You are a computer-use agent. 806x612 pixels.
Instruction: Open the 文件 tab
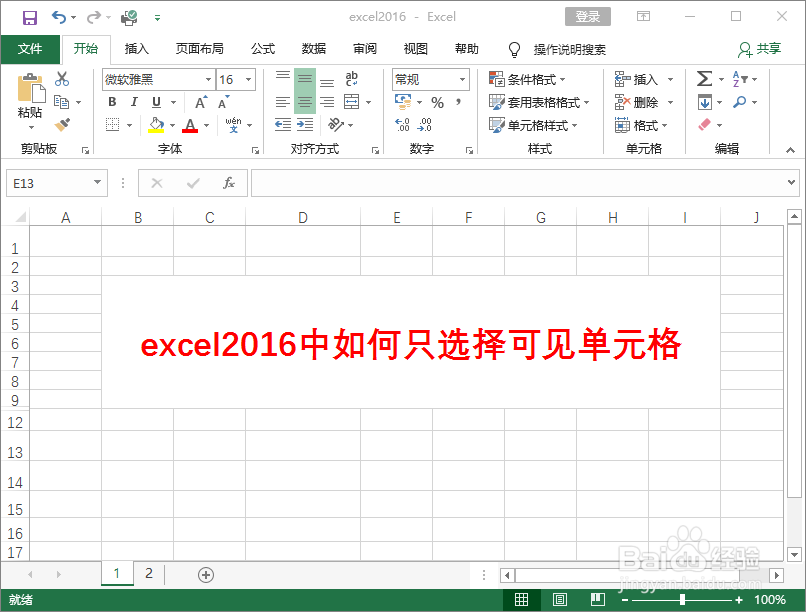(x=30, y=49)
